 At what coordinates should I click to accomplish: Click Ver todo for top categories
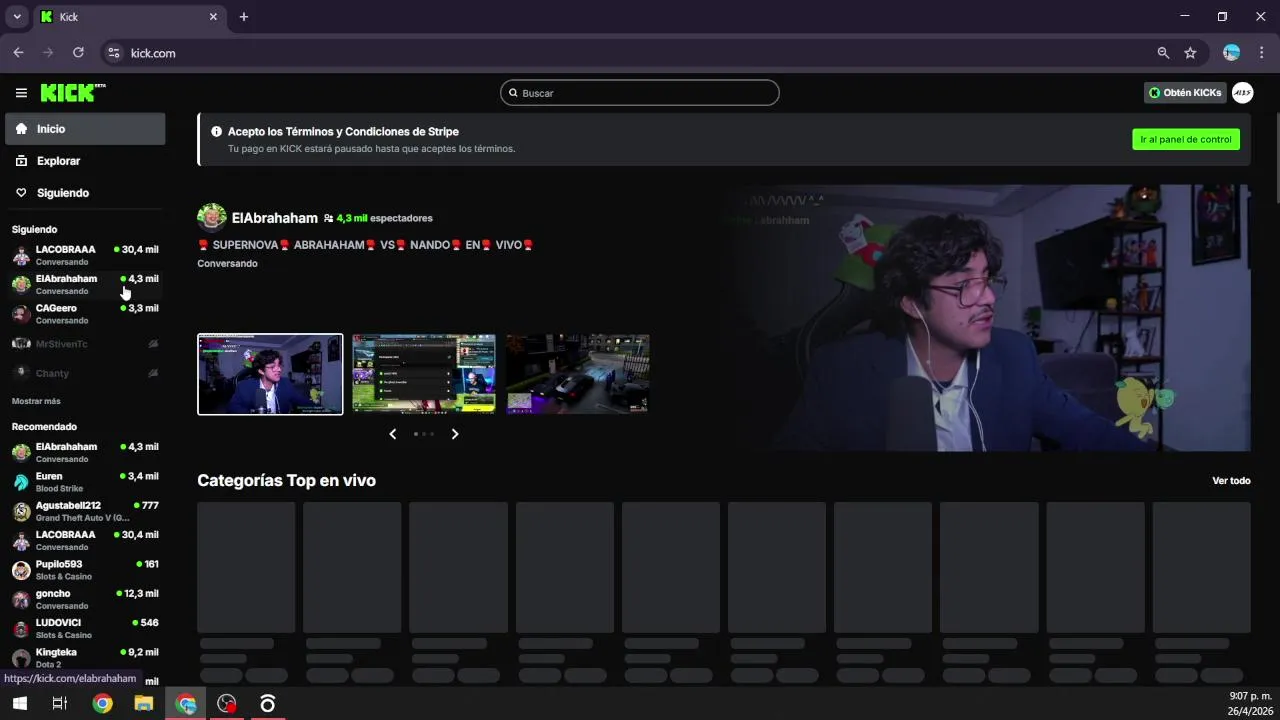1231,481
